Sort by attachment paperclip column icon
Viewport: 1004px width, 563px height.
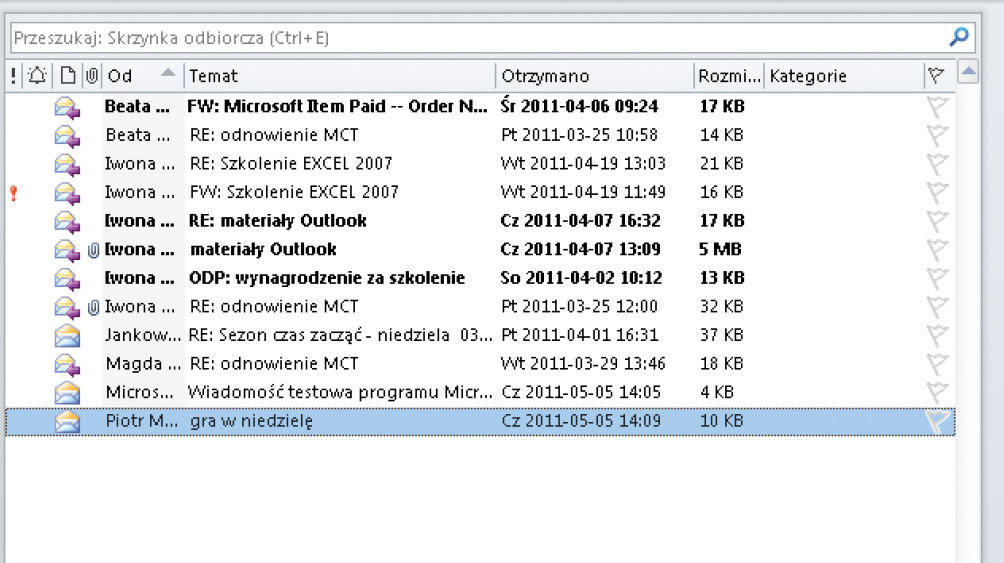click(91, 76)
